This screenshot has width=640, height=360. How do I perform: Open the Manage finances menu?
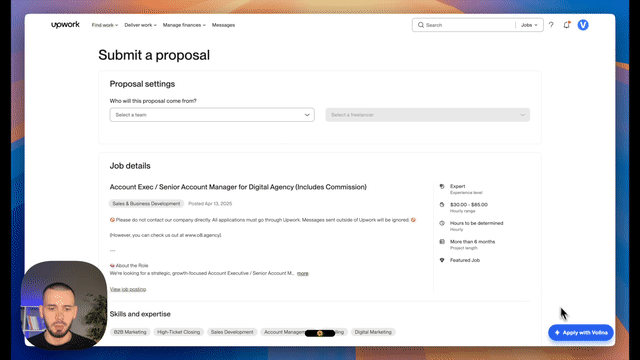click(x=184, y=25)
